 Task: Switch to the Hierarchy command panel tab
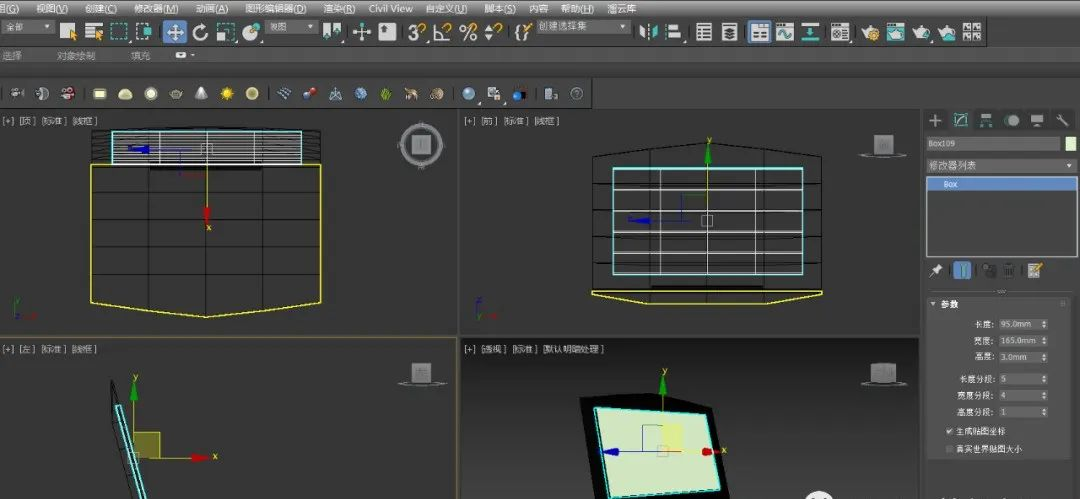(986, 121)
